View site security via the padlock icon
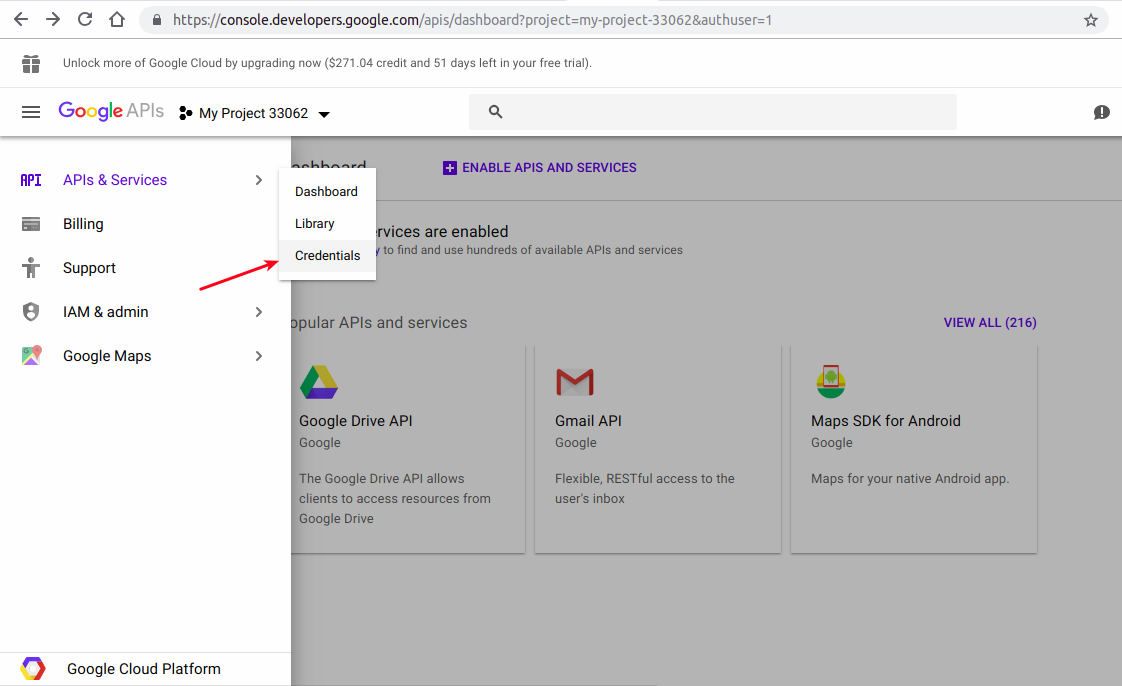 157,19
